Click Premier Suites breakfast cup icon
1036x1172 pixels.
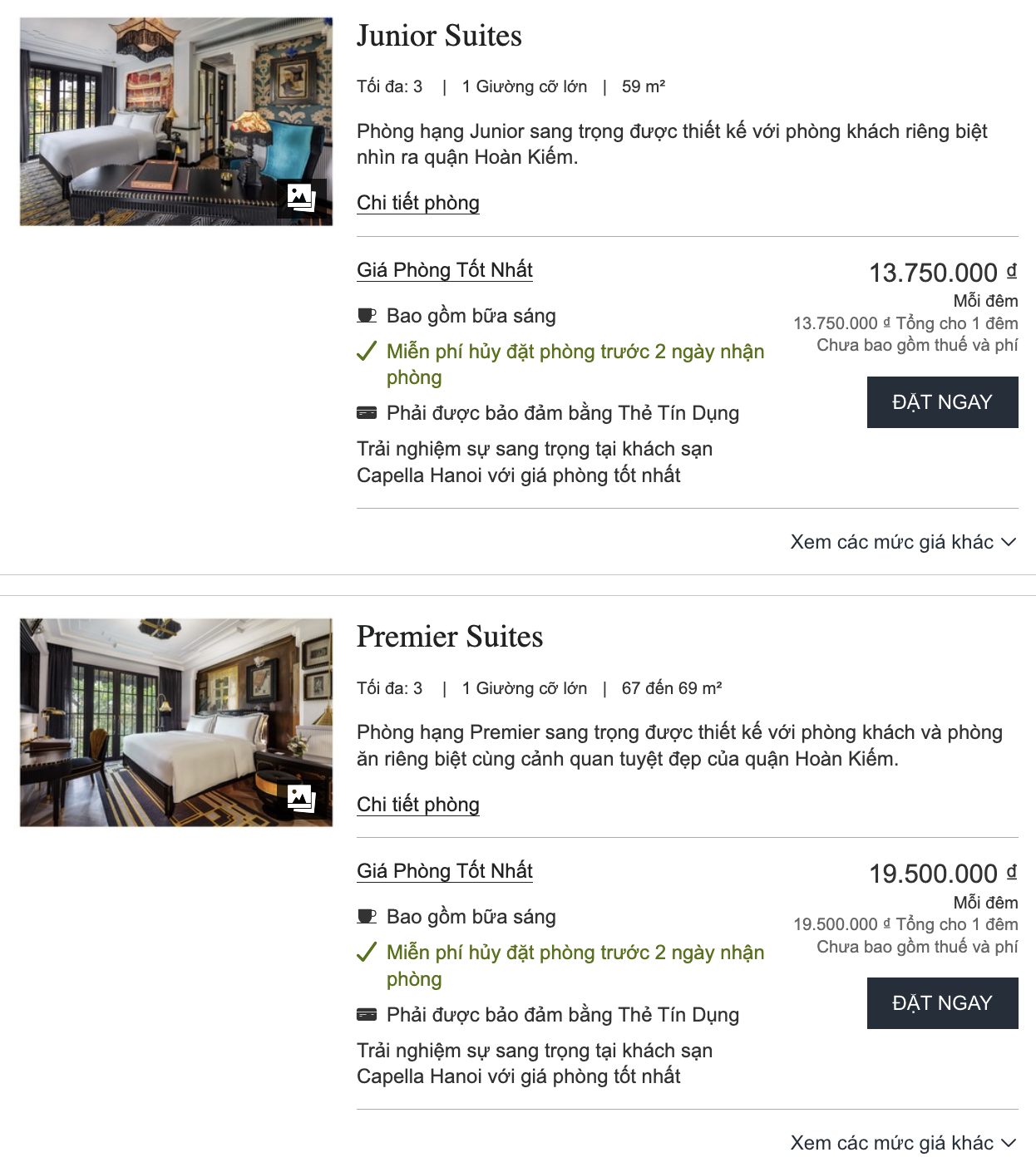coord(367,917)
